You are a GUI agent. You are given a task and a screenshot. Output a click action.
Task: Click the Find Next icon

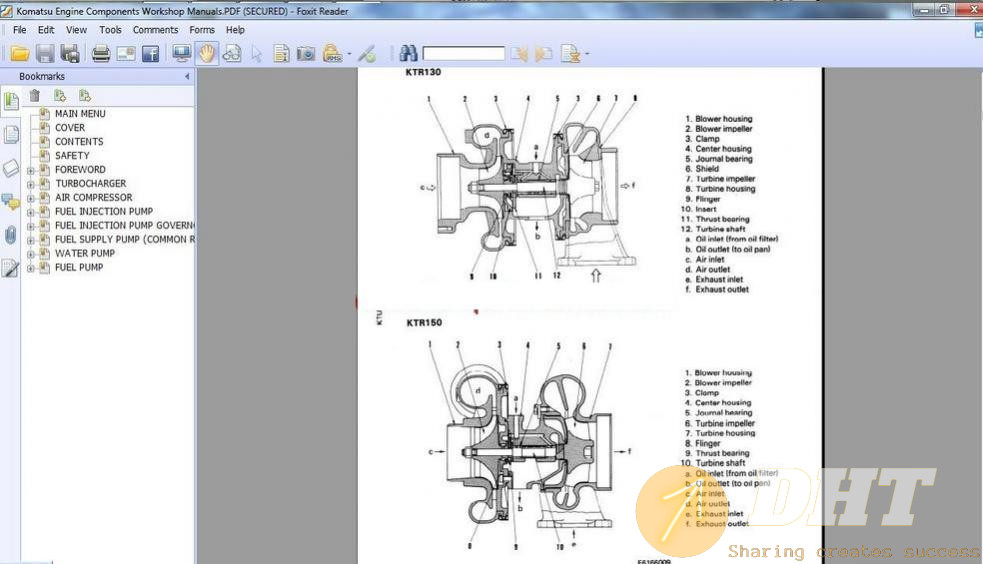(x=544, y=54)
